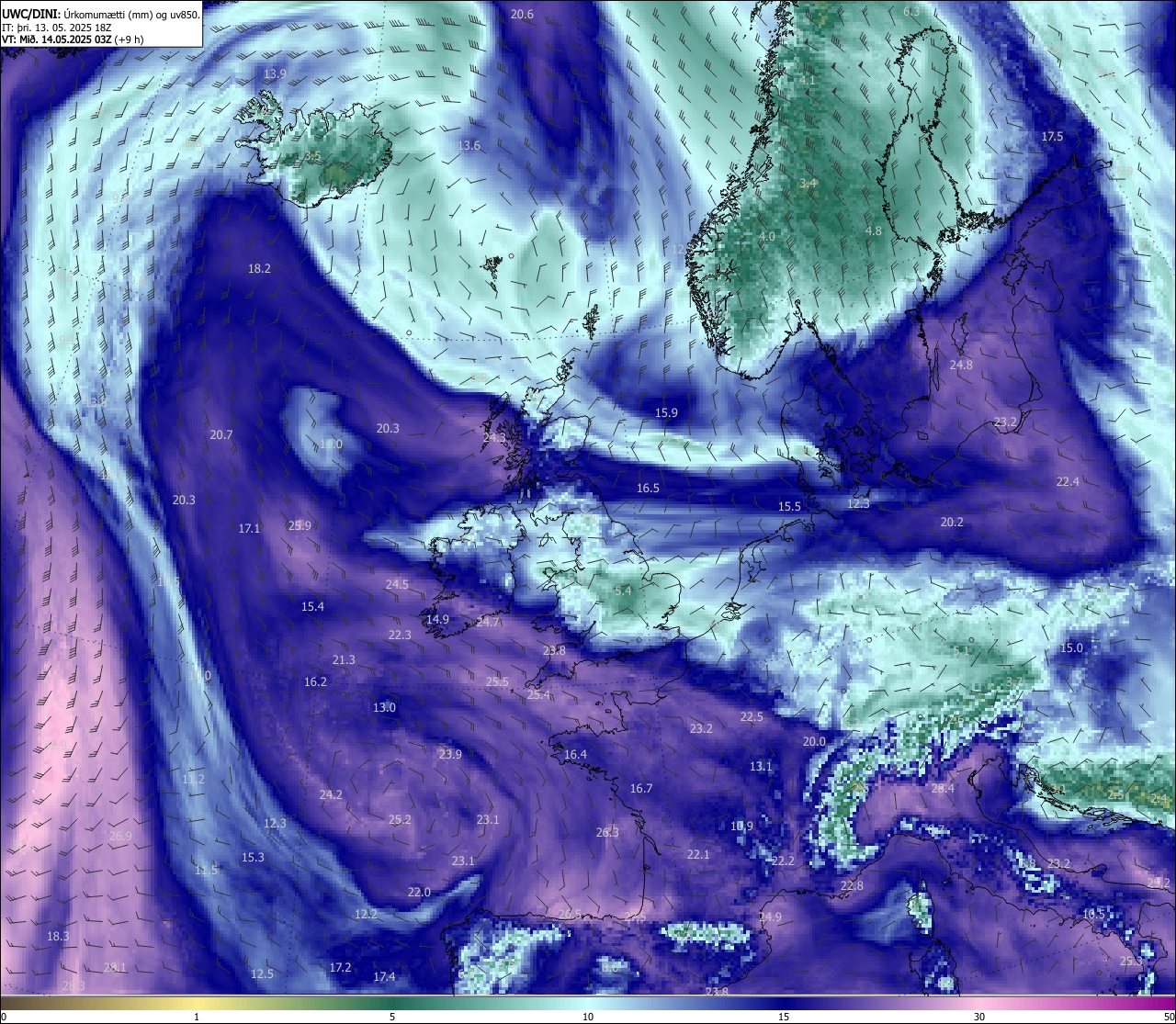Click the value 13.1 over eastern France
Image resolution: width=1176 pixels, height=1024 pixels.
(x=761, y=766)
